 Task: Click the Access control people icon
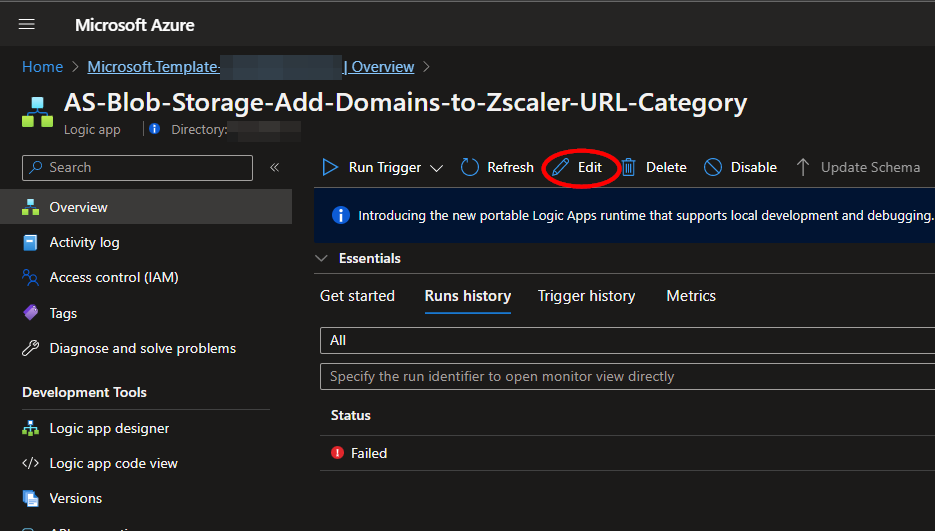pyautogui.click(x=30, y=277)
